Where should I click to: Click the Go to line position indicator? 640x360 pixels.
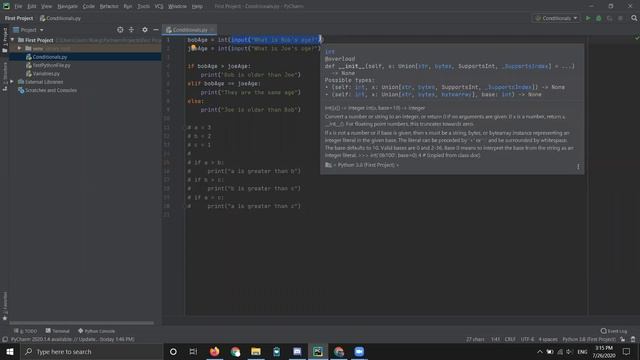(495, 339)
